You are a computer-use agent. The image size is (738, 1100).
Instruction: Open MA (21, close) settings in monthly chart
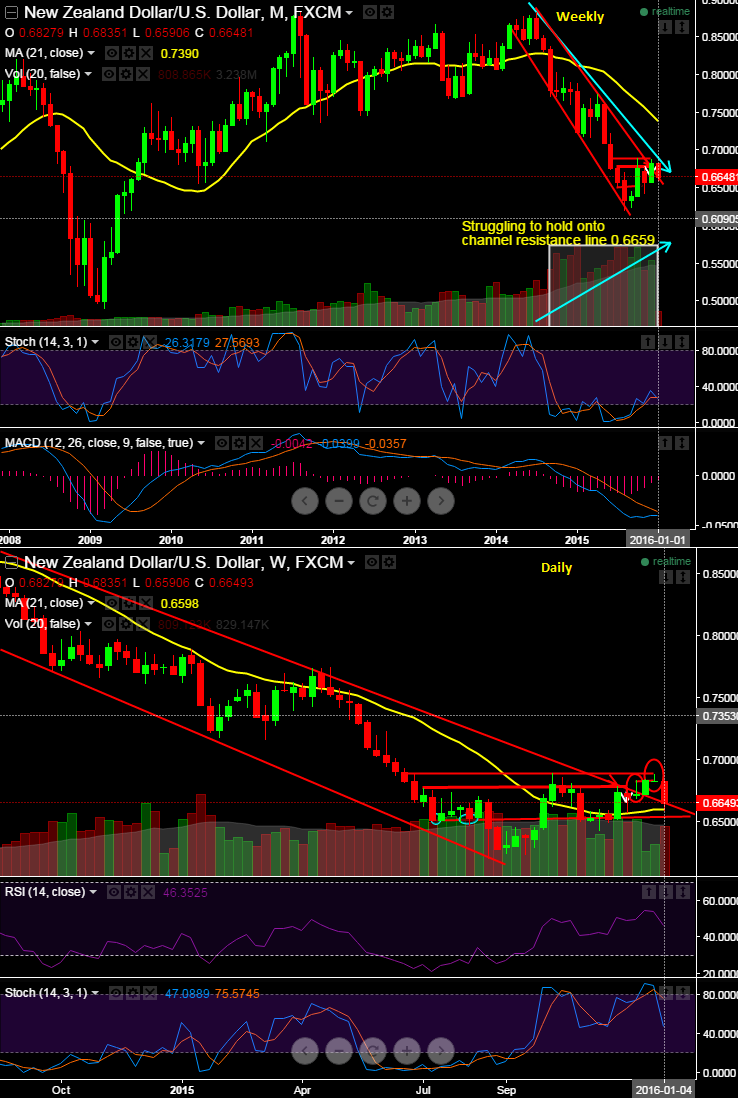129,53
